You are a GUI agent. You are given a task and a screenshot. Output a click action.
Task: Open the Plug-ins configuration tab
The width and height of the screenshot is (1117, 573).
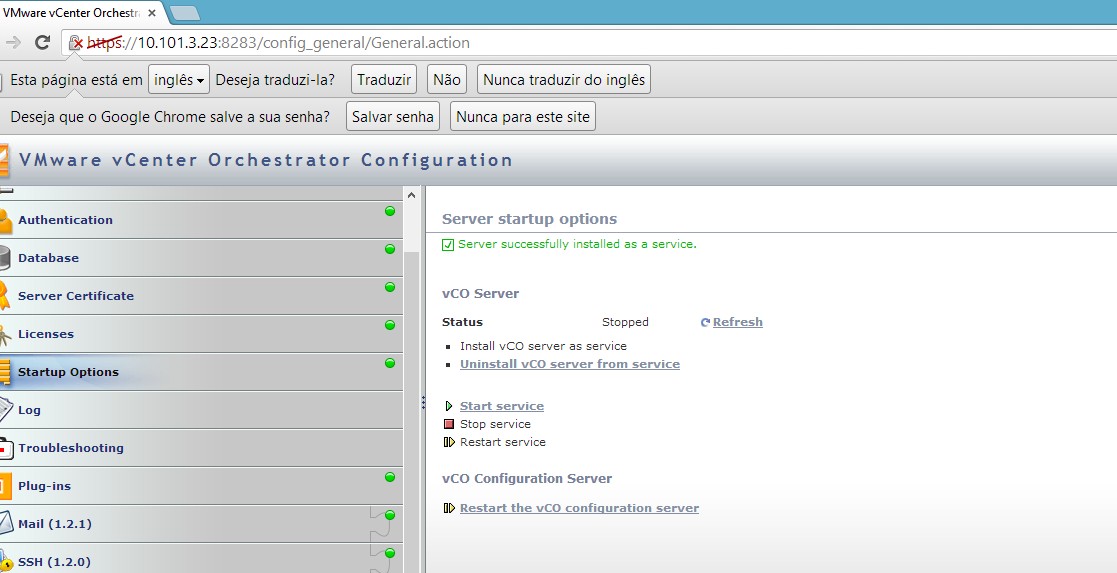pyautogui.click(x=44, y=486)
